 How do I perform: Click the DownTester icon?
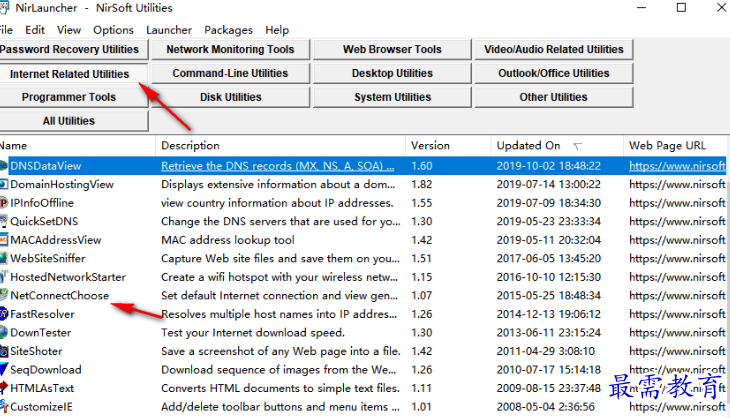[x=4, y=333]
